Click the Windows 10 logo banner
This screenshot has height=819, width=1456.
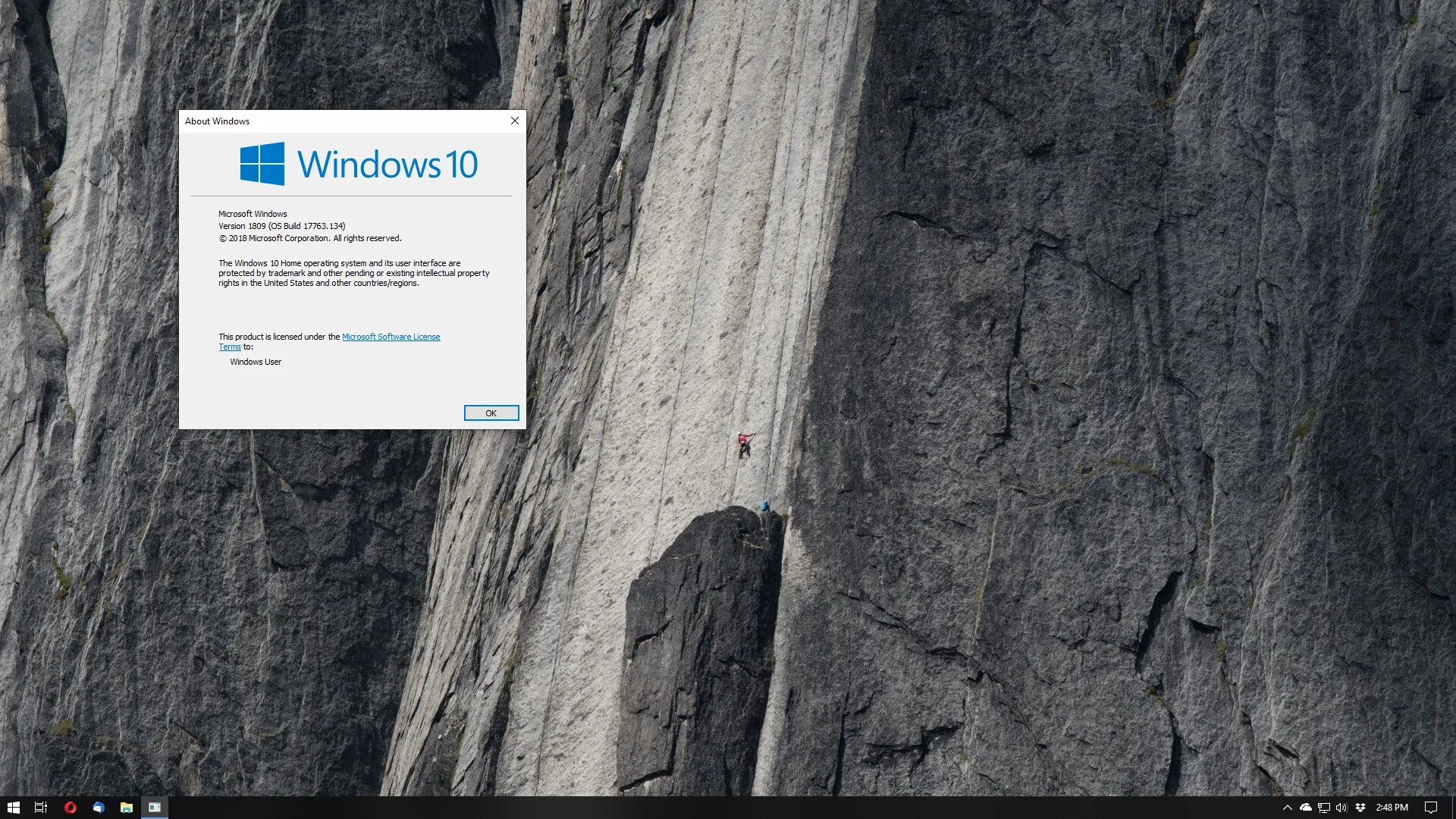tap(359, 165)
